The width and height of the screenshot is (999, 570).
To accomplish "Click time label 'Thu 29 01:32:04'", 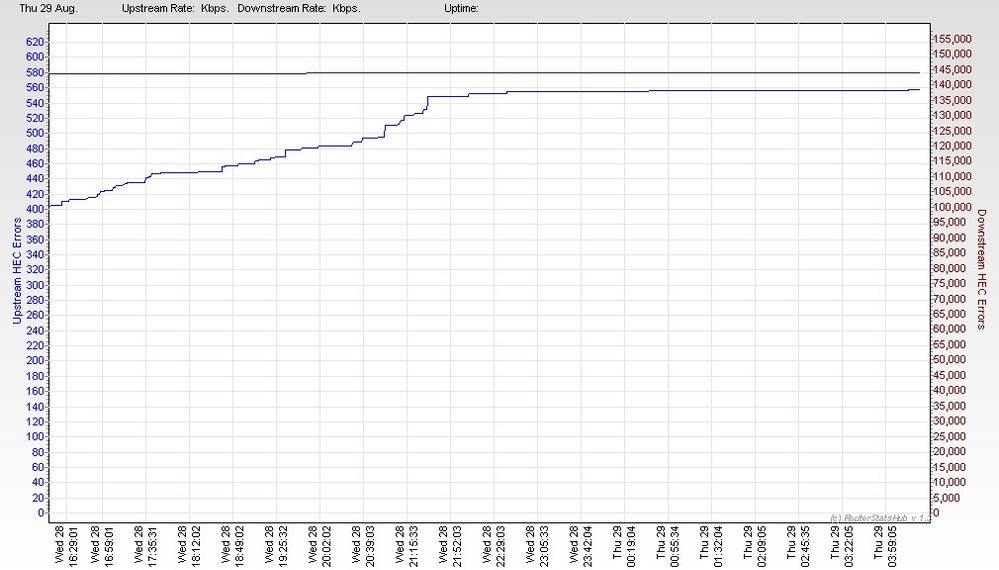I will (712, 545).
